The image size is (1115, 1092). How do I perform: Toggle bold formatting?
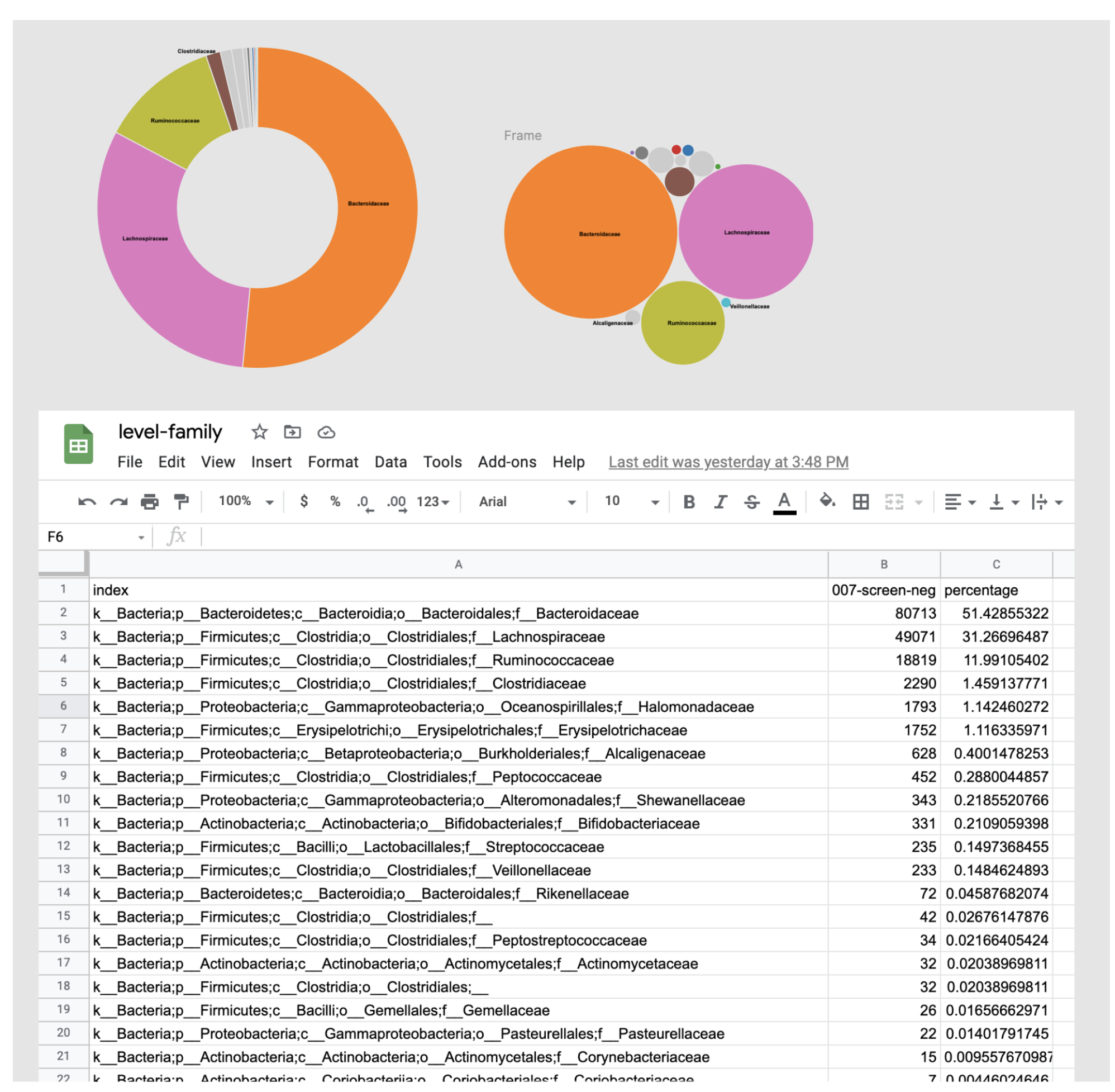point(689,502)
